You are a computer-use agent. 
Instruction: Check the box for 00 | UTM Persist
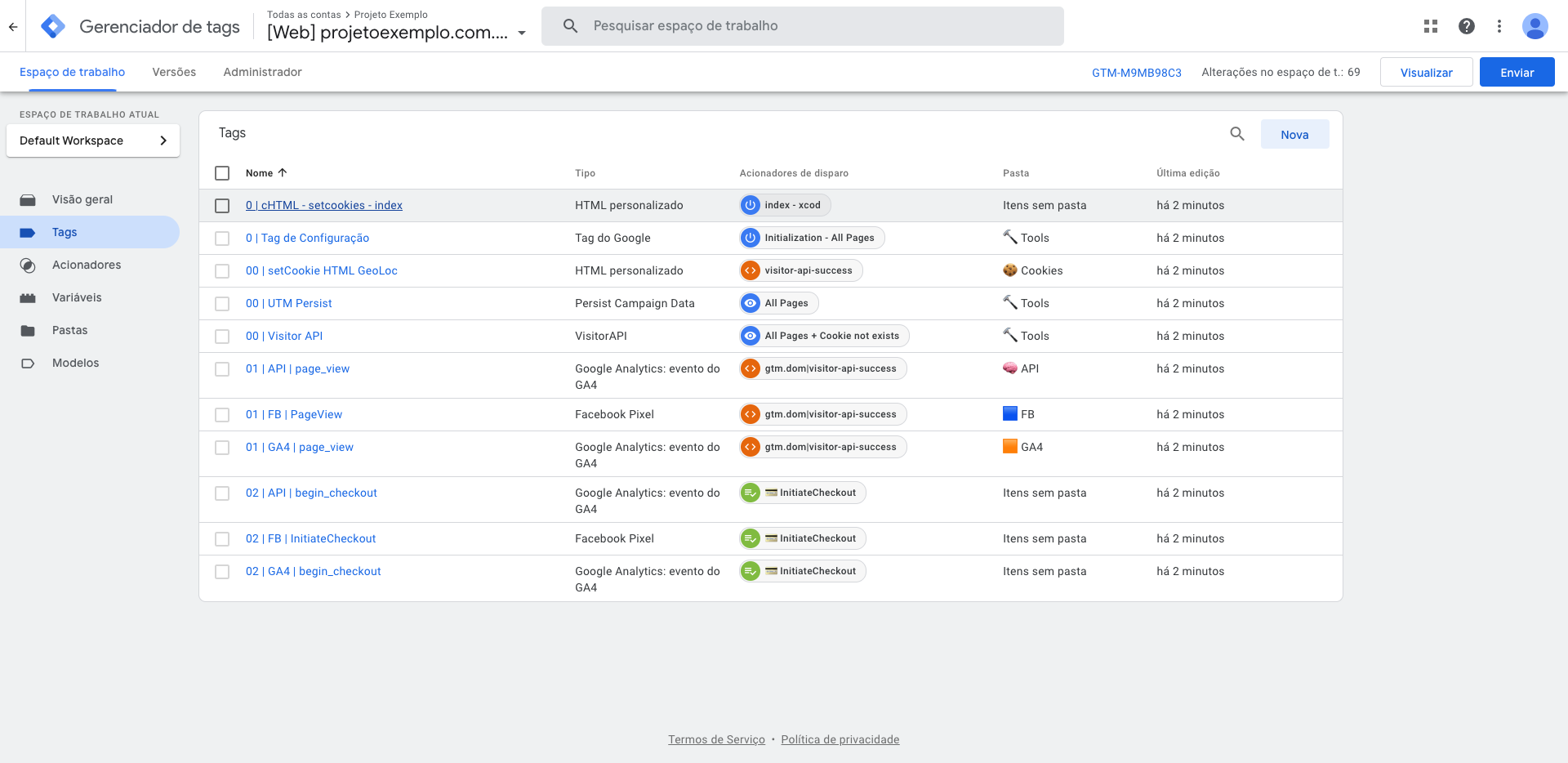point(222,304)
